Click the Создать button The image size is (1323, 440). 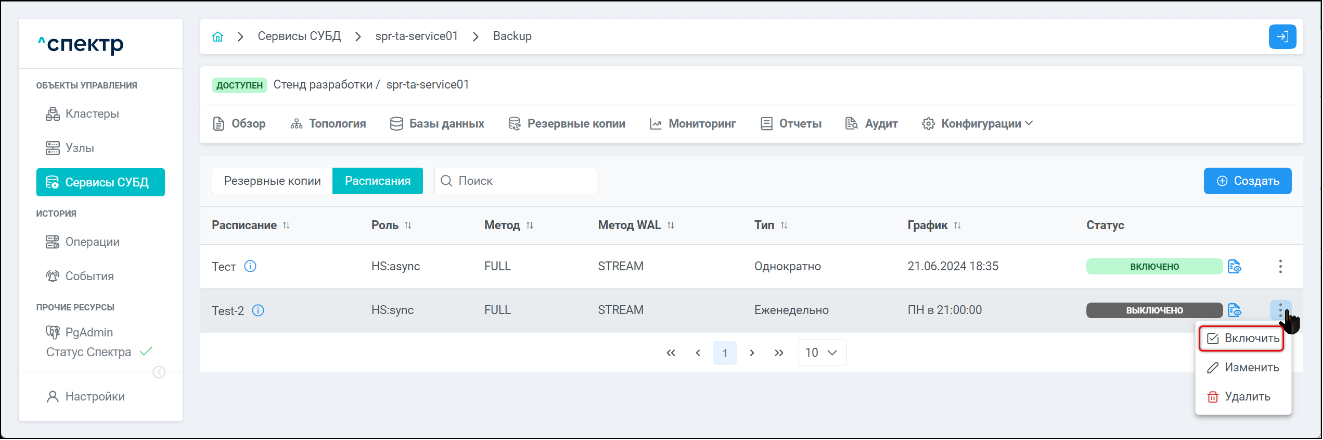[x=1247, y=181]
